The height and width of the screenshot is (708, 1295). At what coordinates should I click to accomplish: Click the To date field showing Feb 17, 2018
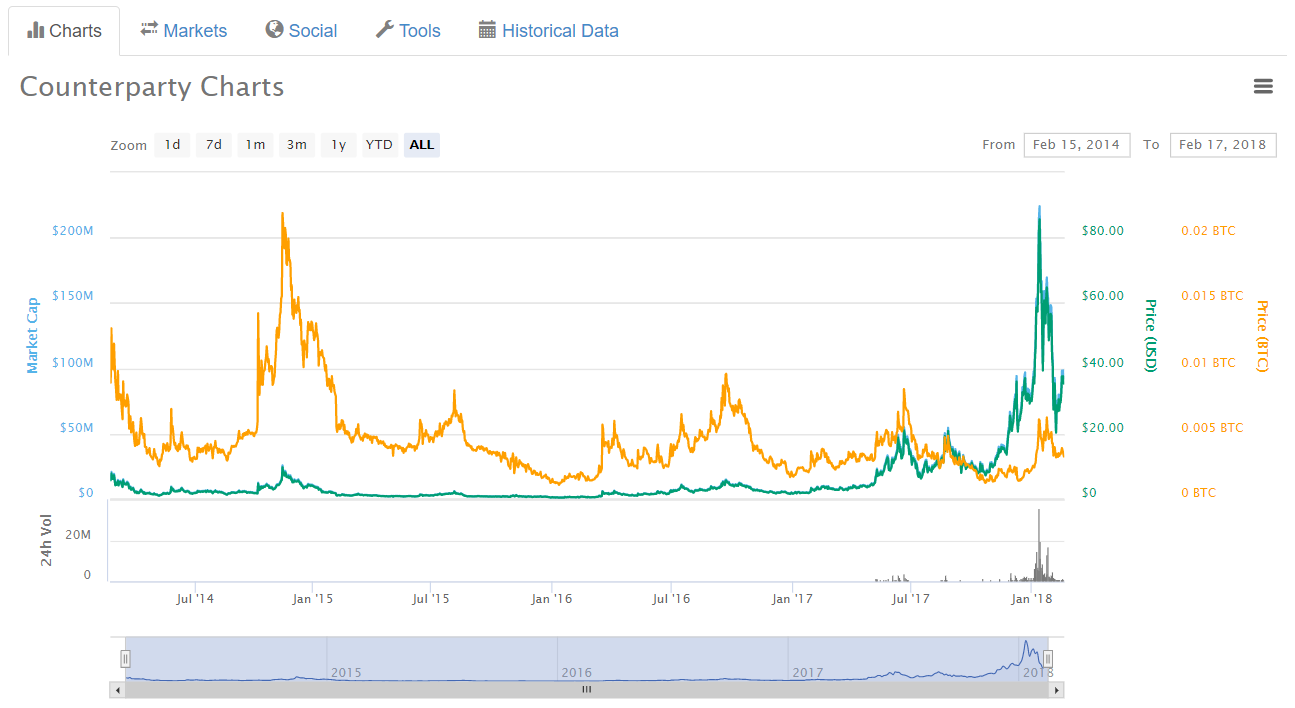point(1222,144)
